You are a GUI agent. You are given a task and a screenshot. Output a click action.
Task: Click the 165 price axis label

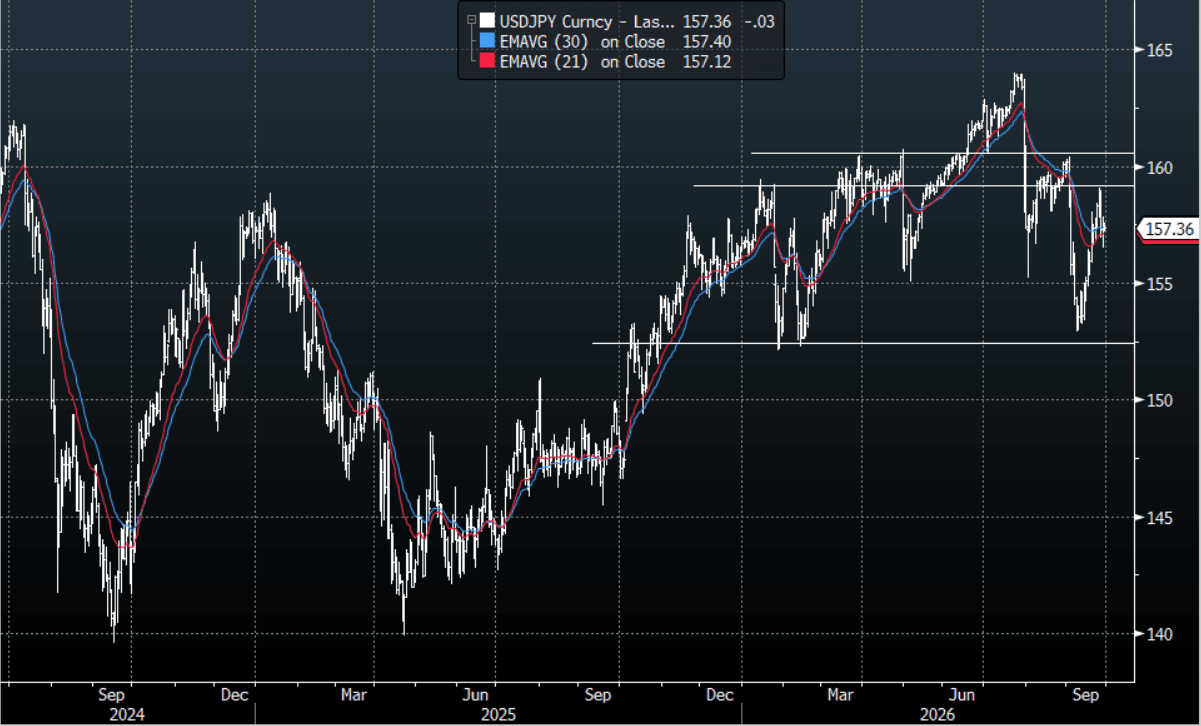[1158, 50]
